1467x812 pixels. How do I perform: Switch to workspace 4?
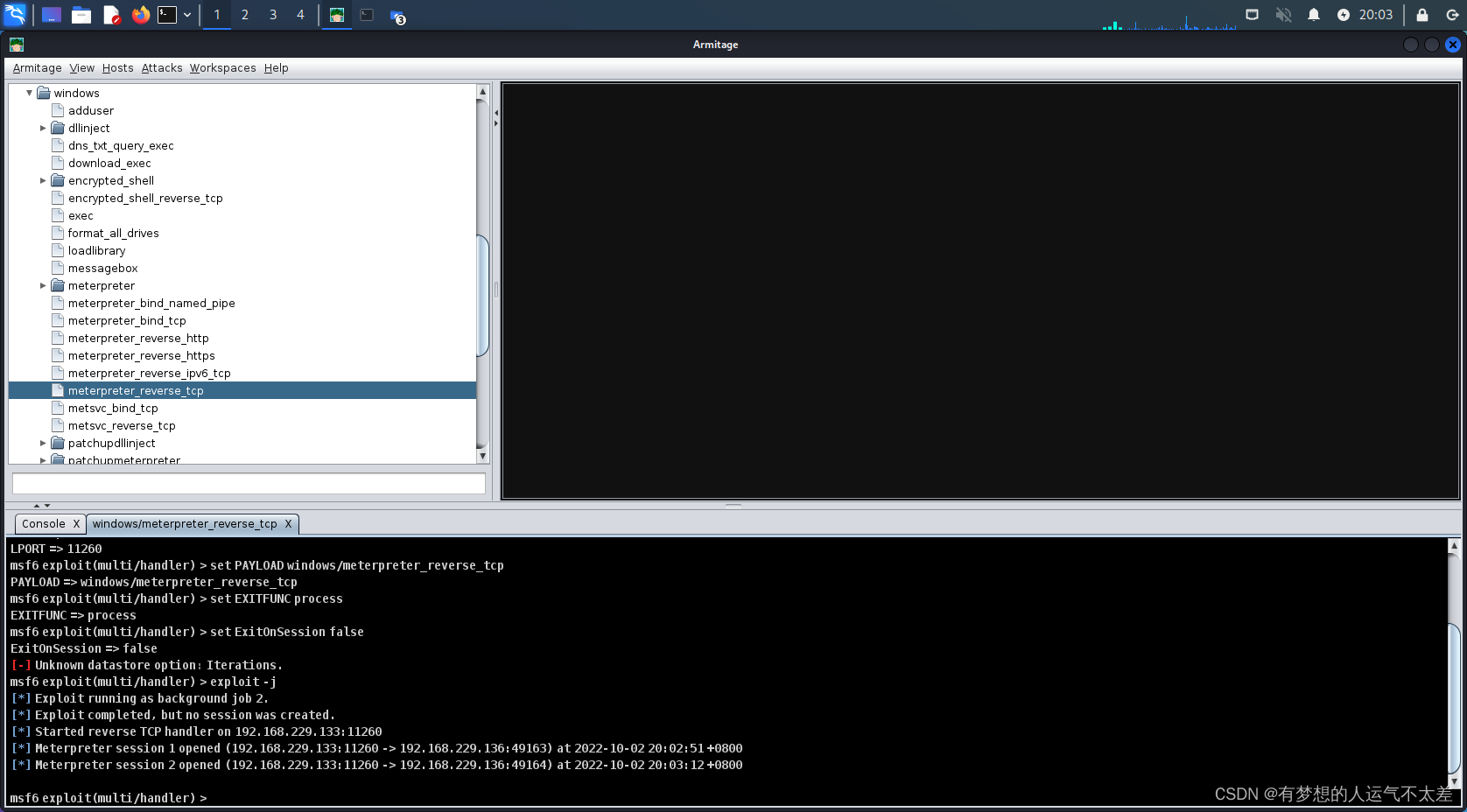point(300,15)
